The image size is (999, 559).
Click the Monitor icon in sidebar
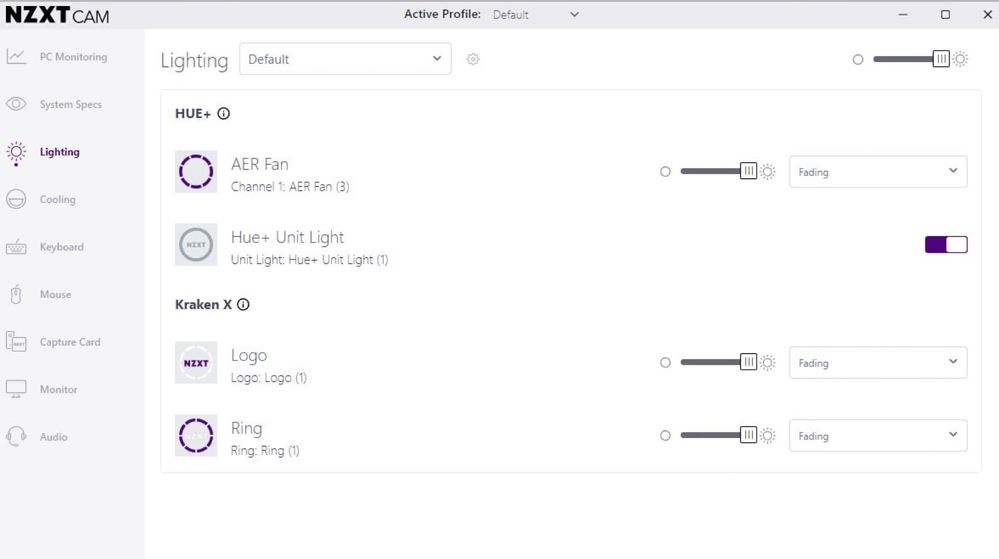point(16,389)
